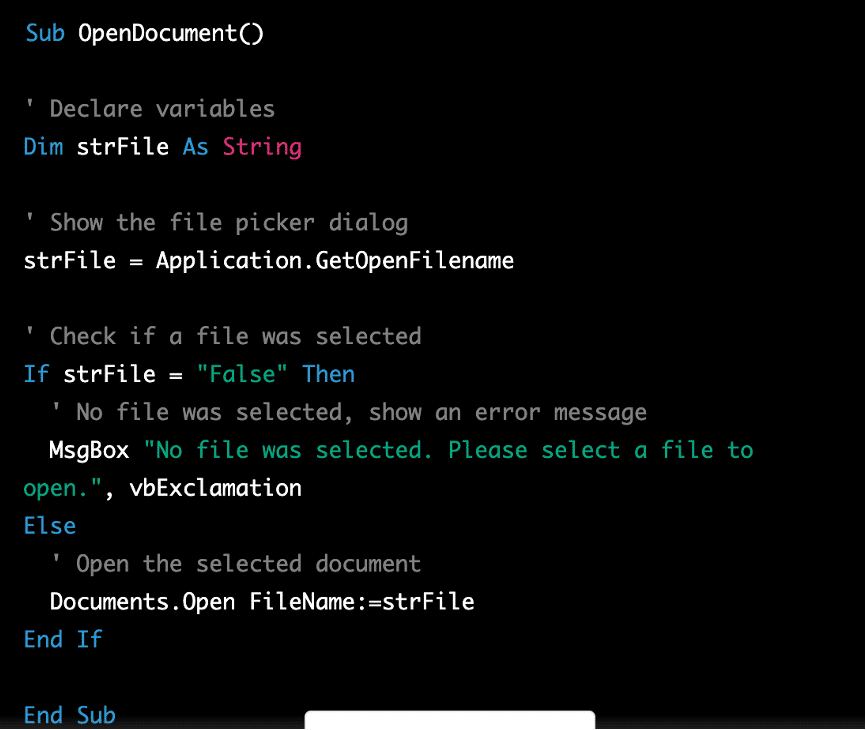Image resolution: width=866 pixels, height=730 pixels.
Task: Click the comment "' Check if a file was selected"
Action: pos(223,336)
